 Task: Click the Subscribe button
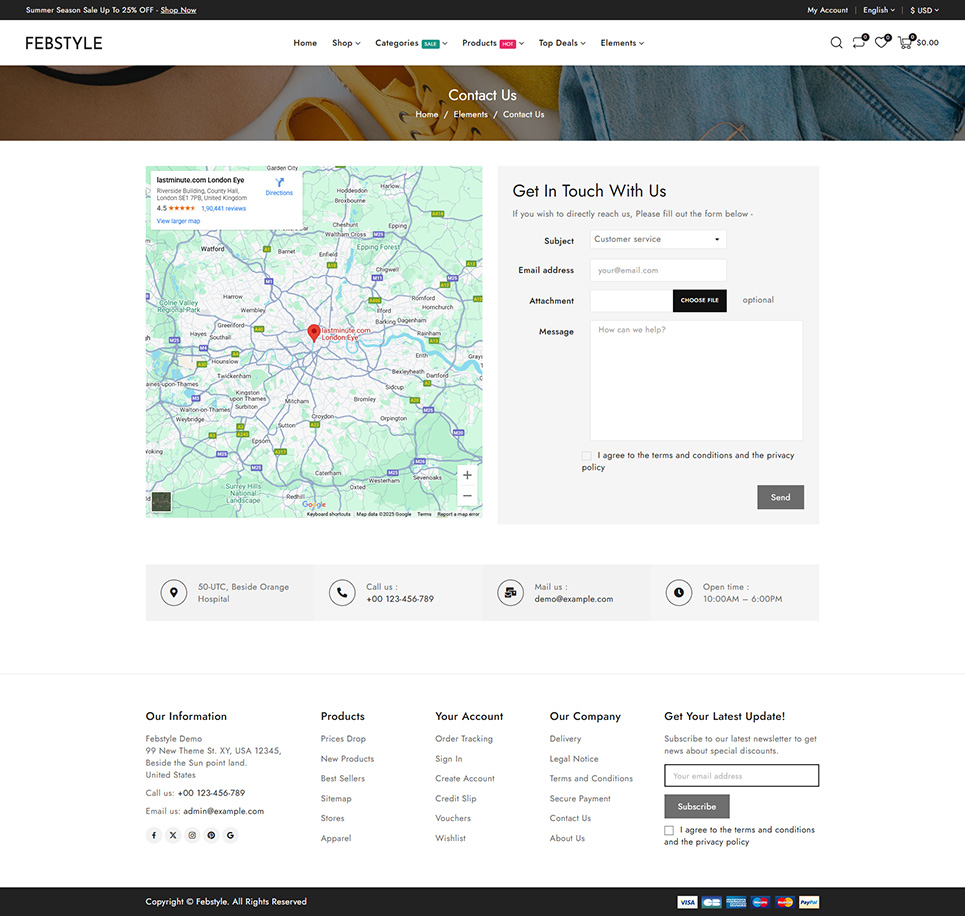[696, 807]
